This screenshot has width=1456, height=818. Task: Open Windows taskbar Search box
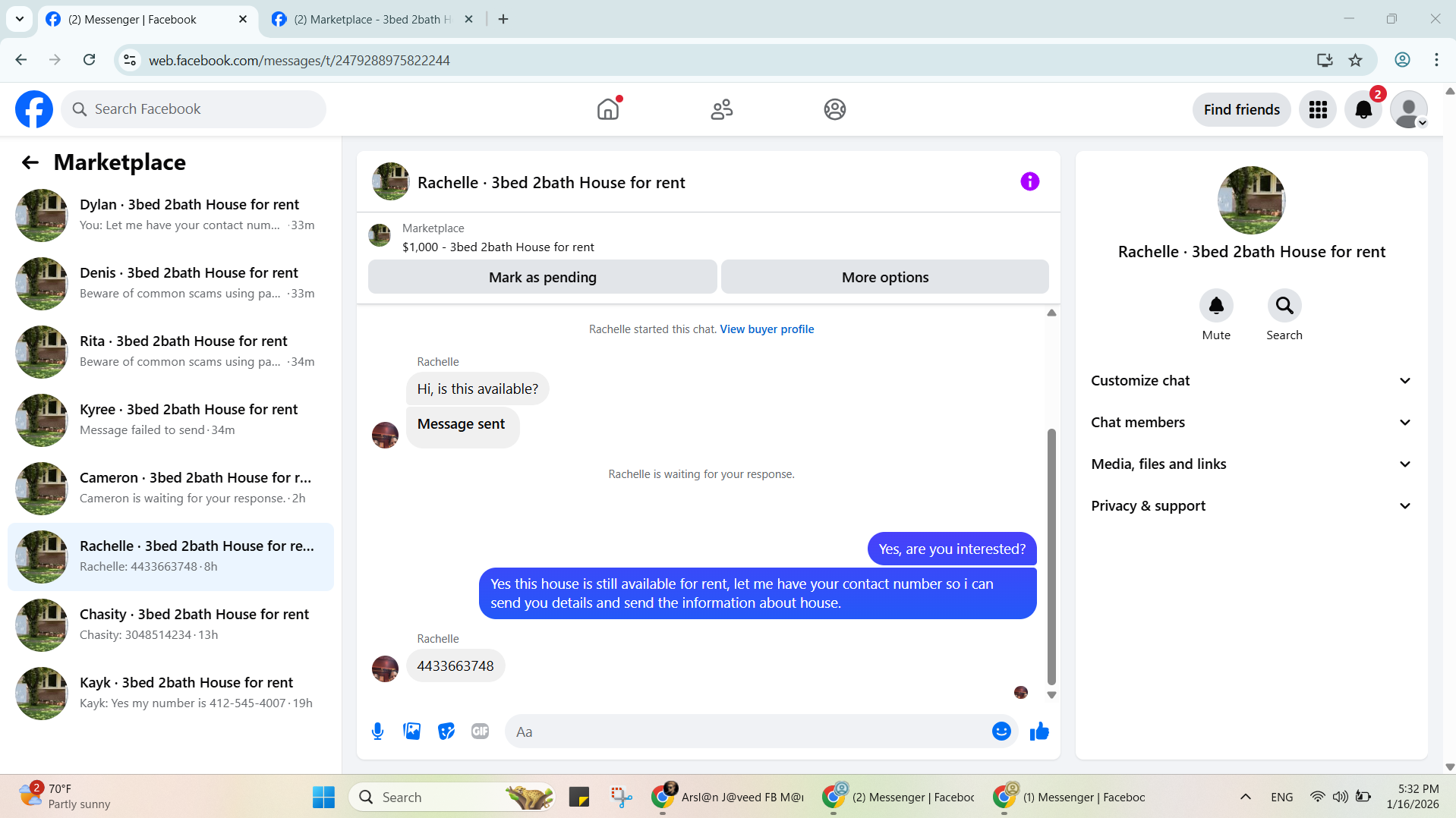pyautogui.click(x=452, y=798)
